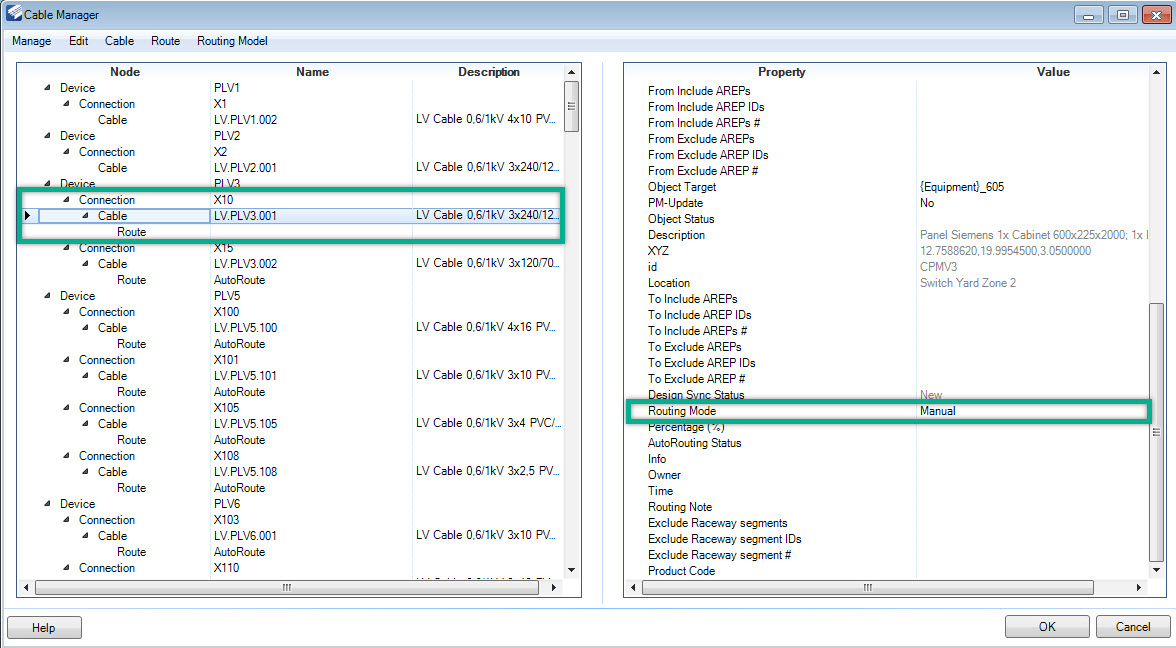Image resolution: width=1176 pixels, height=648 pixels.
Task: Open the Manage menu
Action: (32, 41)
